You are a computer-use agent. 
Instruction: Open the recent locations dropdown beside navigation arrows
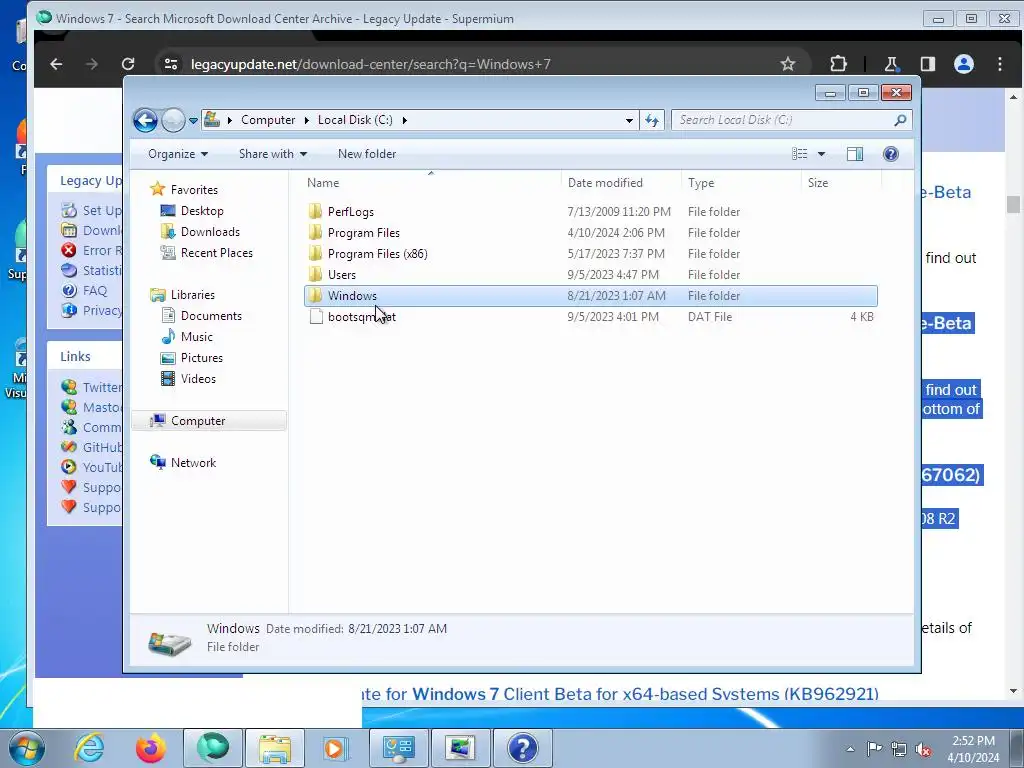tap(193, 120)
